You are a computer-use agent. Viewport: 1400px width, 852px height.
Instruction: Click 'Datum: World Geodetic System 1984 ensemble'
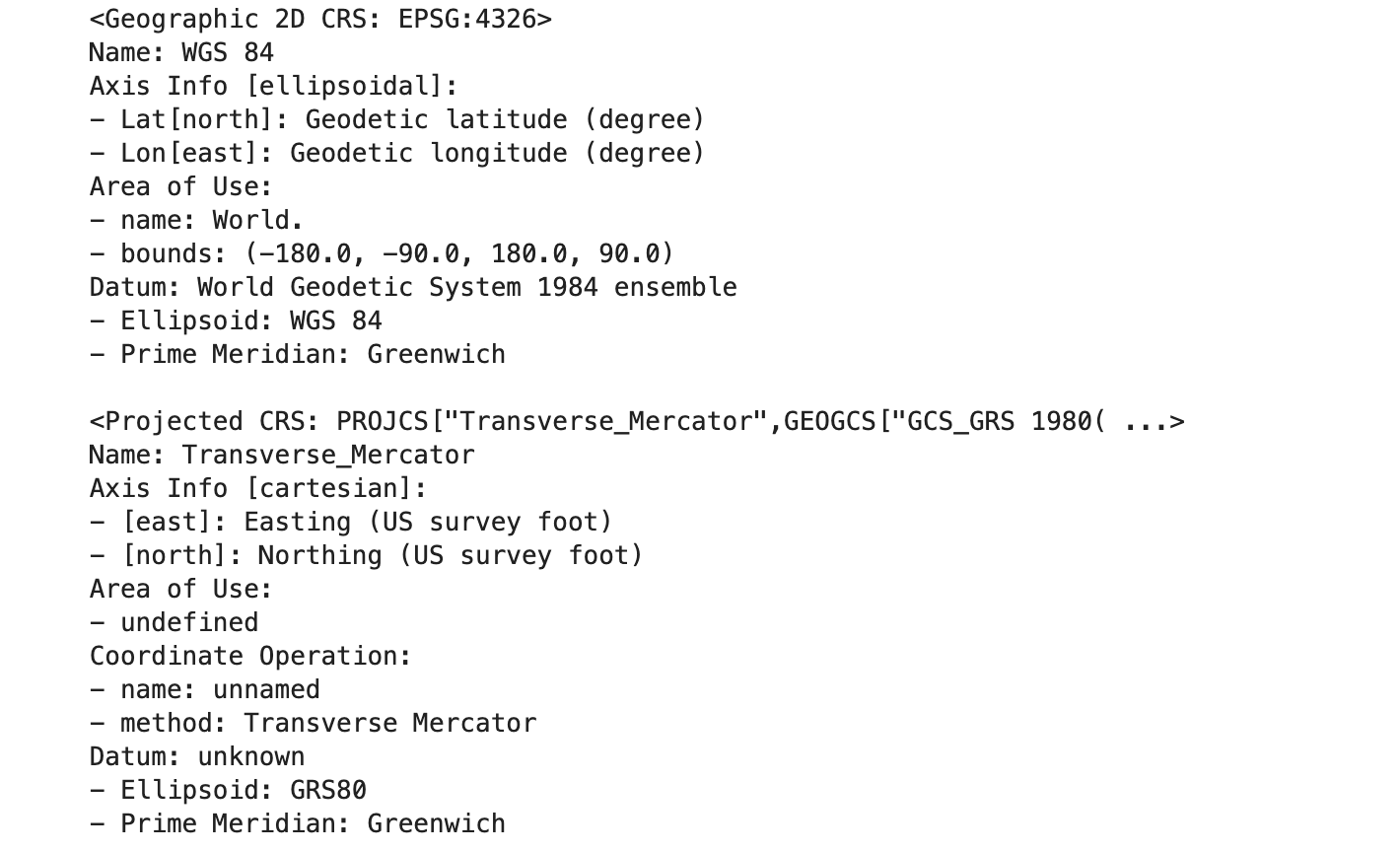coord(413,287)
